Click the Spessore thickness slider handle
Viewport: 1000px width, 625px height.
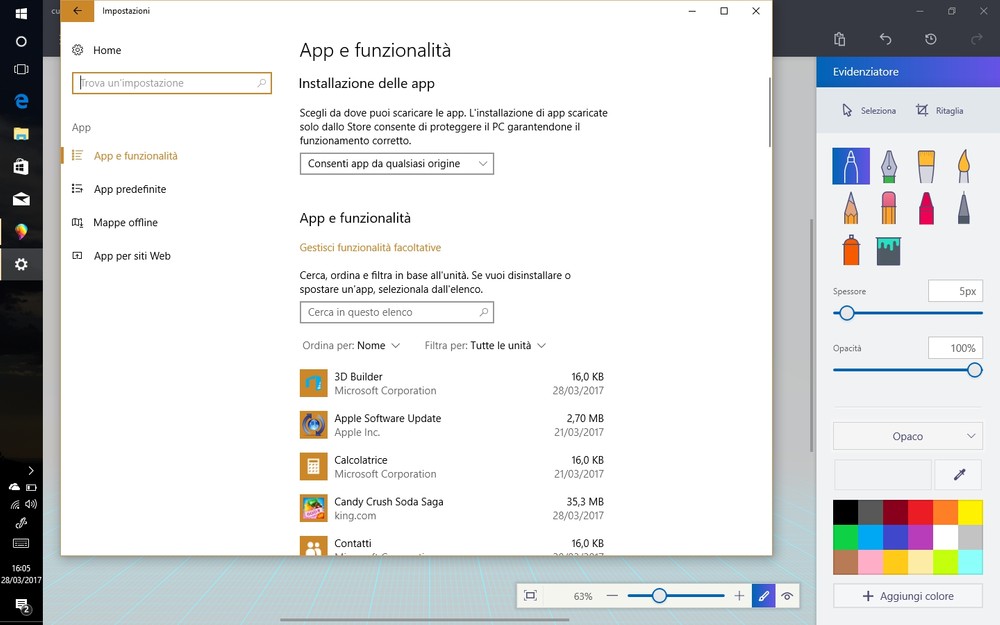coord(846,313)
